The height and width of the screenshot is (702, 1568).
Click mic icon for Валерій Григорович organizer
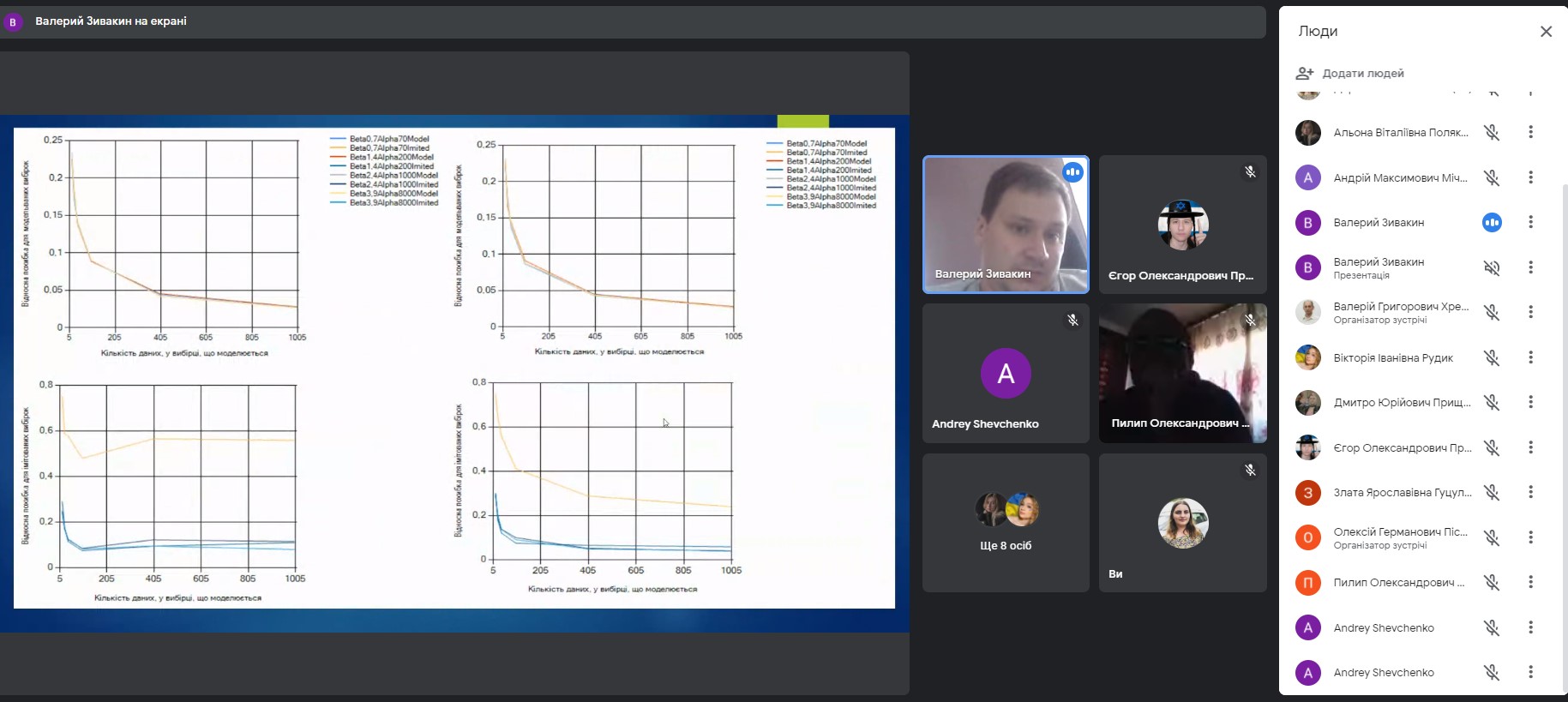tap(1492, 312)
